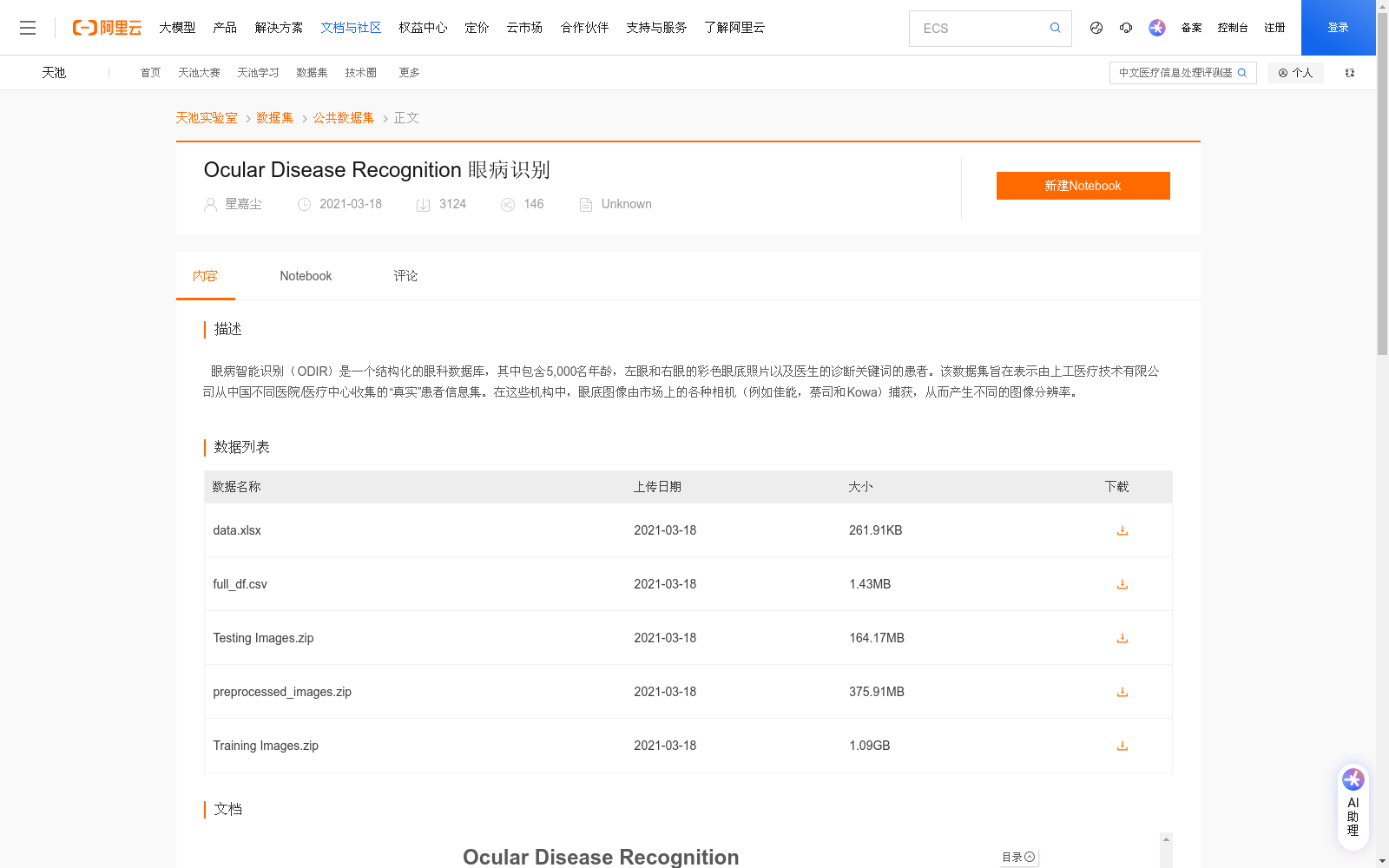Switch to the Notebook tab
Screen dimensions: 1389x868
306,276
